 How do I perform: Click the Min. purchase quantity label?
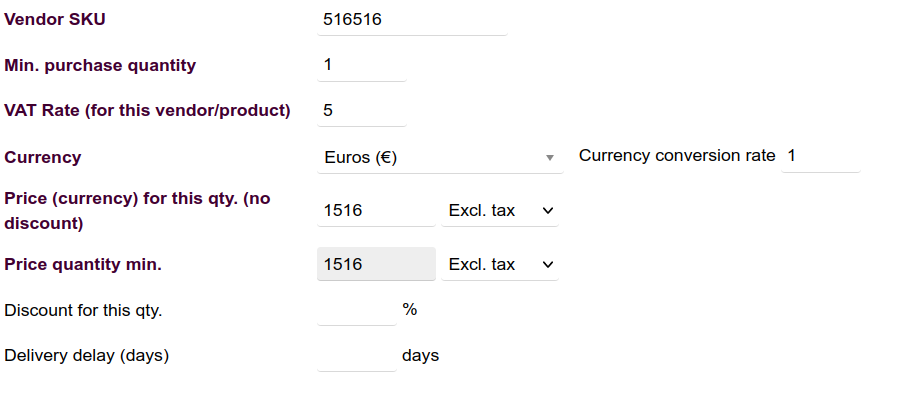tap(100, 65)
